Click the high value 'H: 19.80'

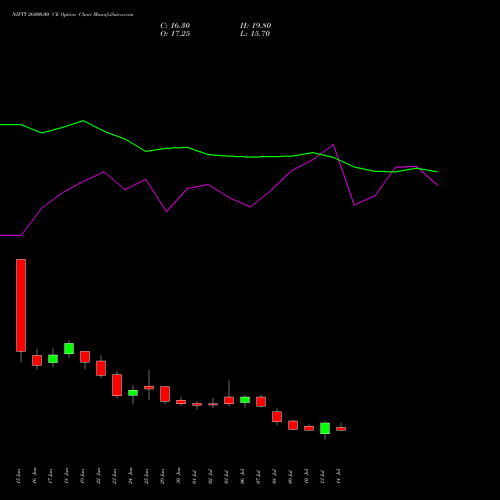click(256, 26)
